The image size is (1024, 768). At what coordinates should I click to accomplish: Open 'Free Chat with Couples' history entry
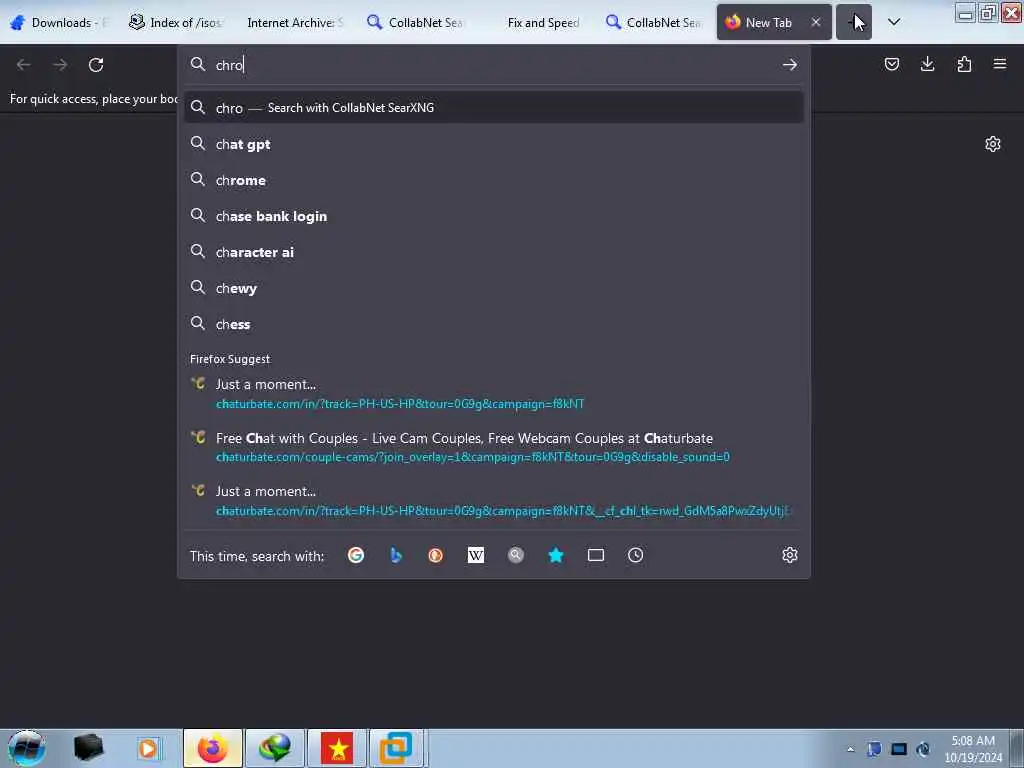(494, 447)
